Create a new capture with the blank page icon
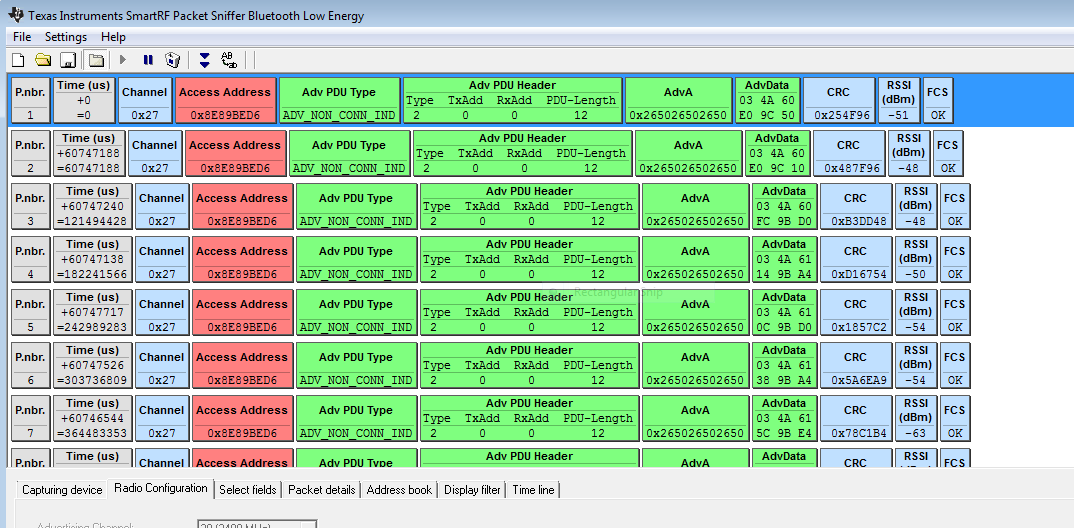The image size is (1074, 528). (x=18, y=60)
